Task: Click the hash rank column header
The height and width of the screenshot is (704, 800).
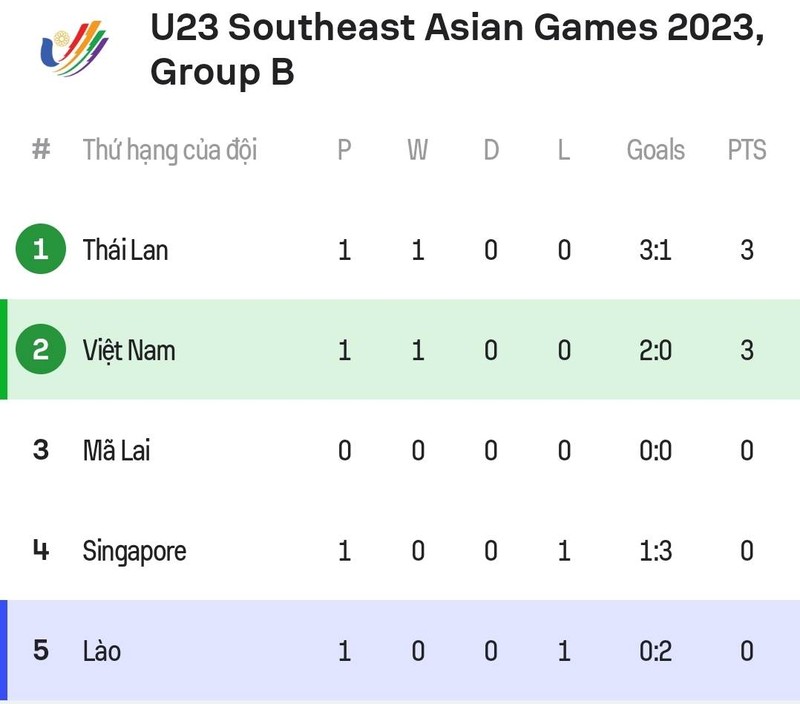Action: [41, 149]
